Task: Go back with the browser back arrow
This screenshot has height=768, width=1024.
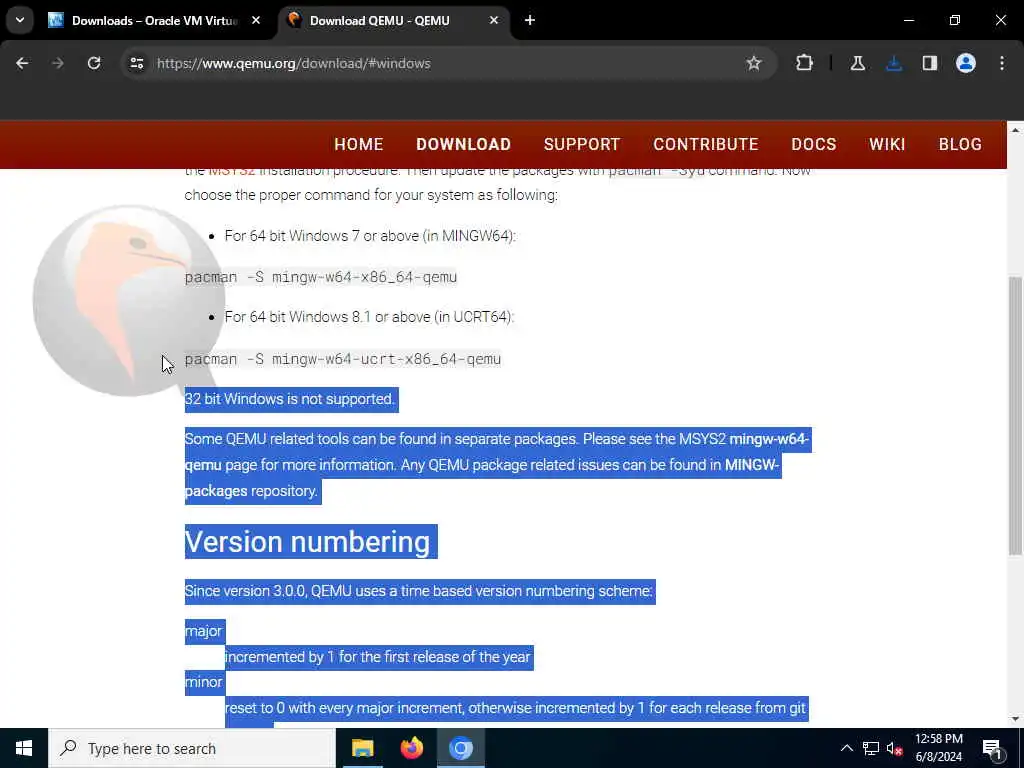Action: [22, 63]
